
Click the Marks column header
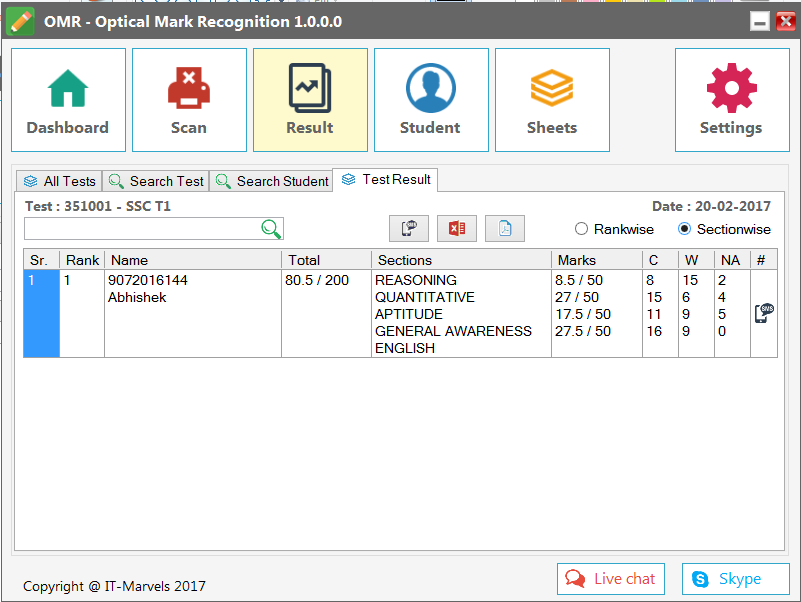(x=597, y=260)
